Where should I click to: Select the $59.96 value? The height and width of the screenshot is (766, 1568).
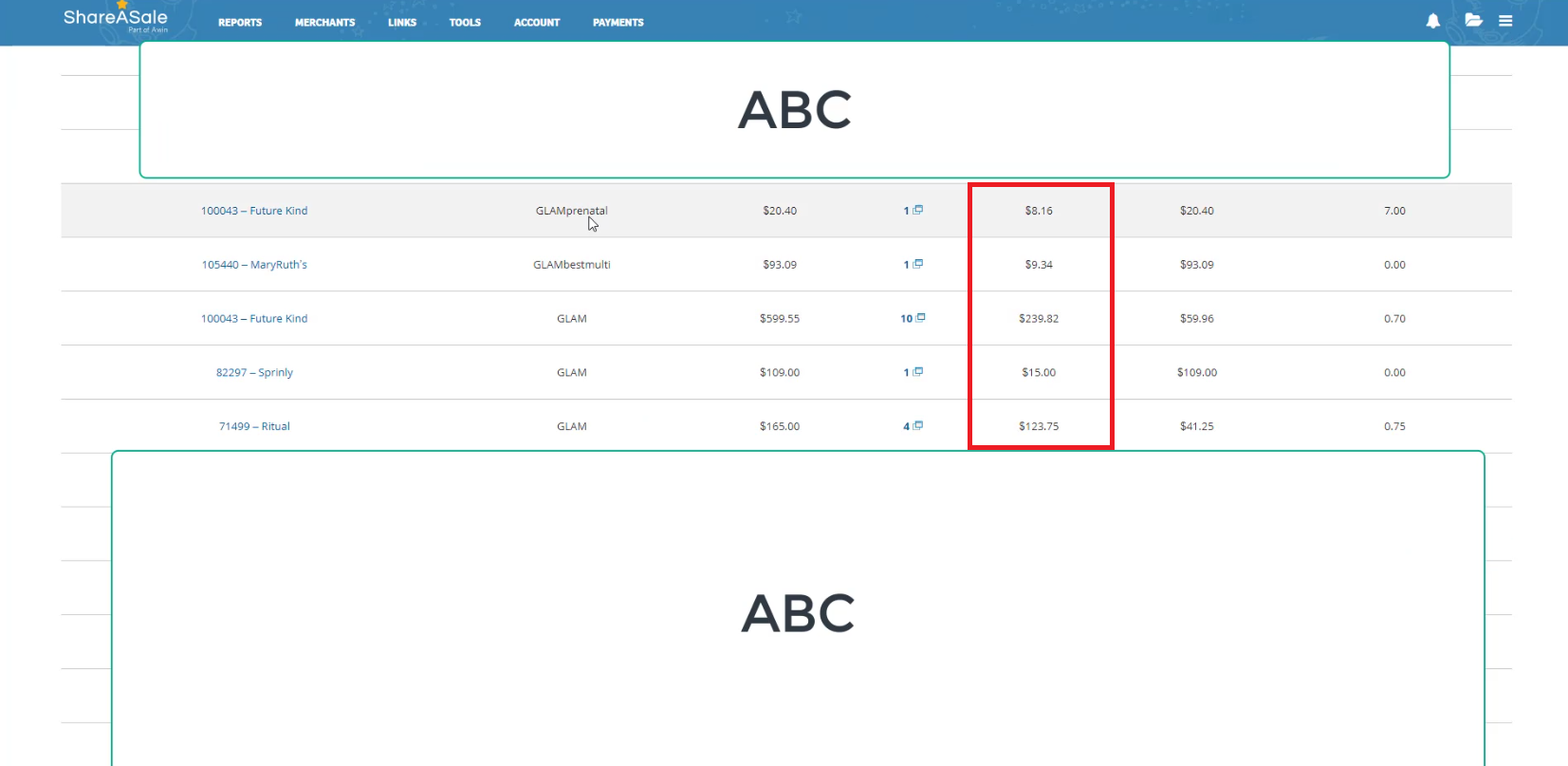tap(1197, 319)
